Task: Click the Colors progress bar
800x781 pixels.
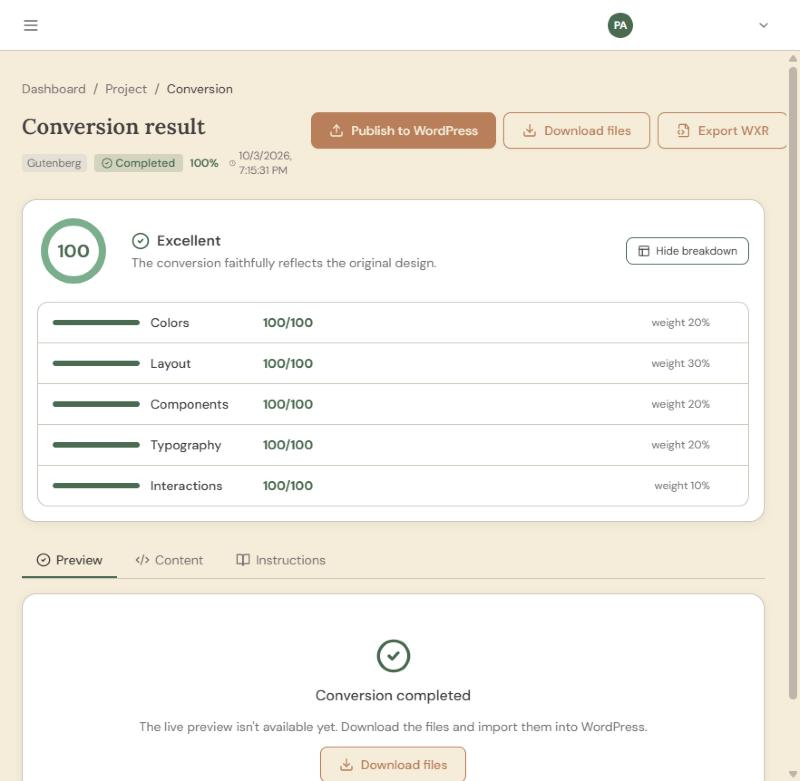Action: [96, 322]
